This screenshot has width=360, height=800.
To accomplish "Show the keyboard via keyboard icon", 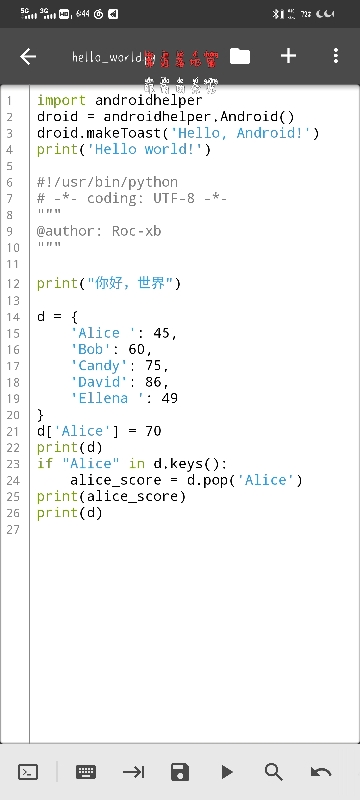I will 86,772.
